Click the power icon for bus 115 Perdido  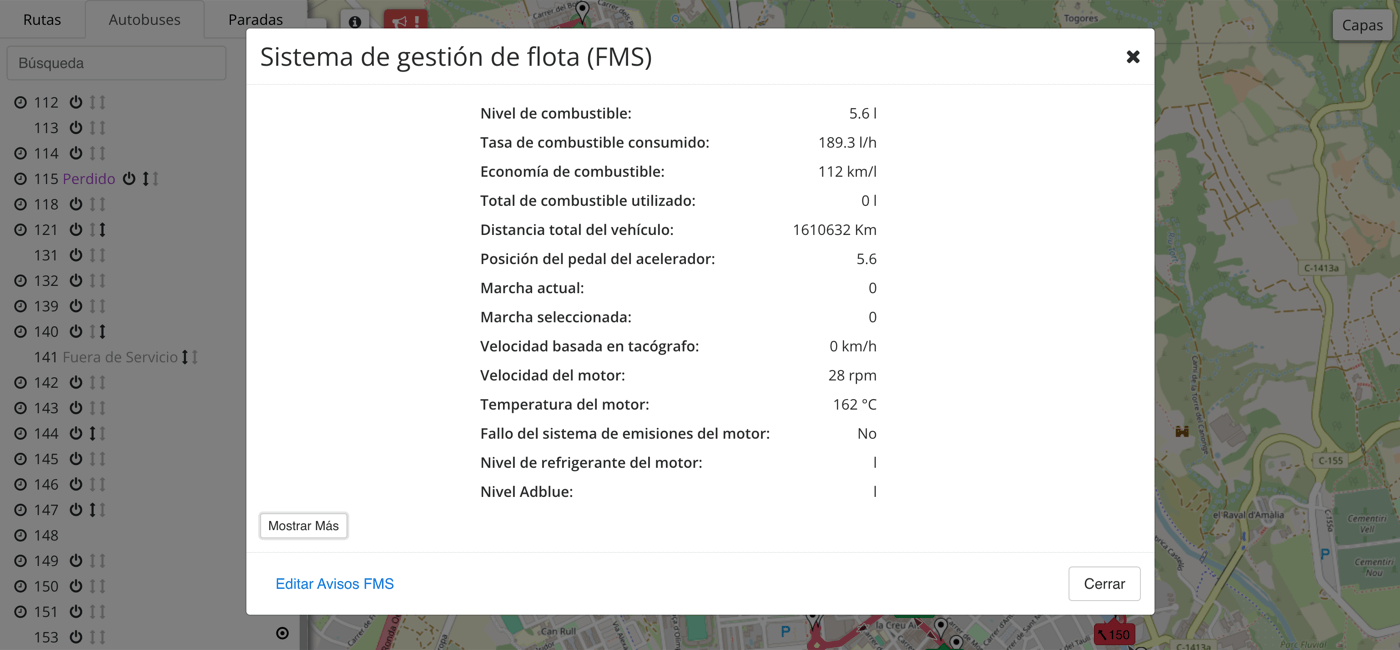click(130, 179)
